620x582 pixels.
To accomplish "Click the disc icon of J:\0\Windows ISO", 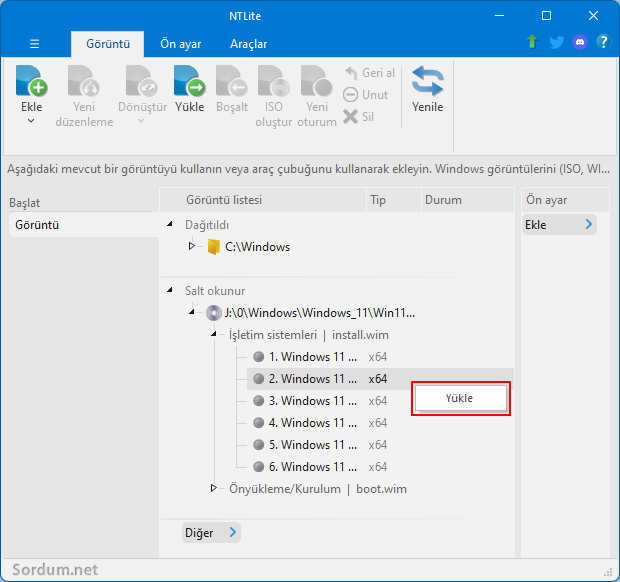I will coord(214,313).
